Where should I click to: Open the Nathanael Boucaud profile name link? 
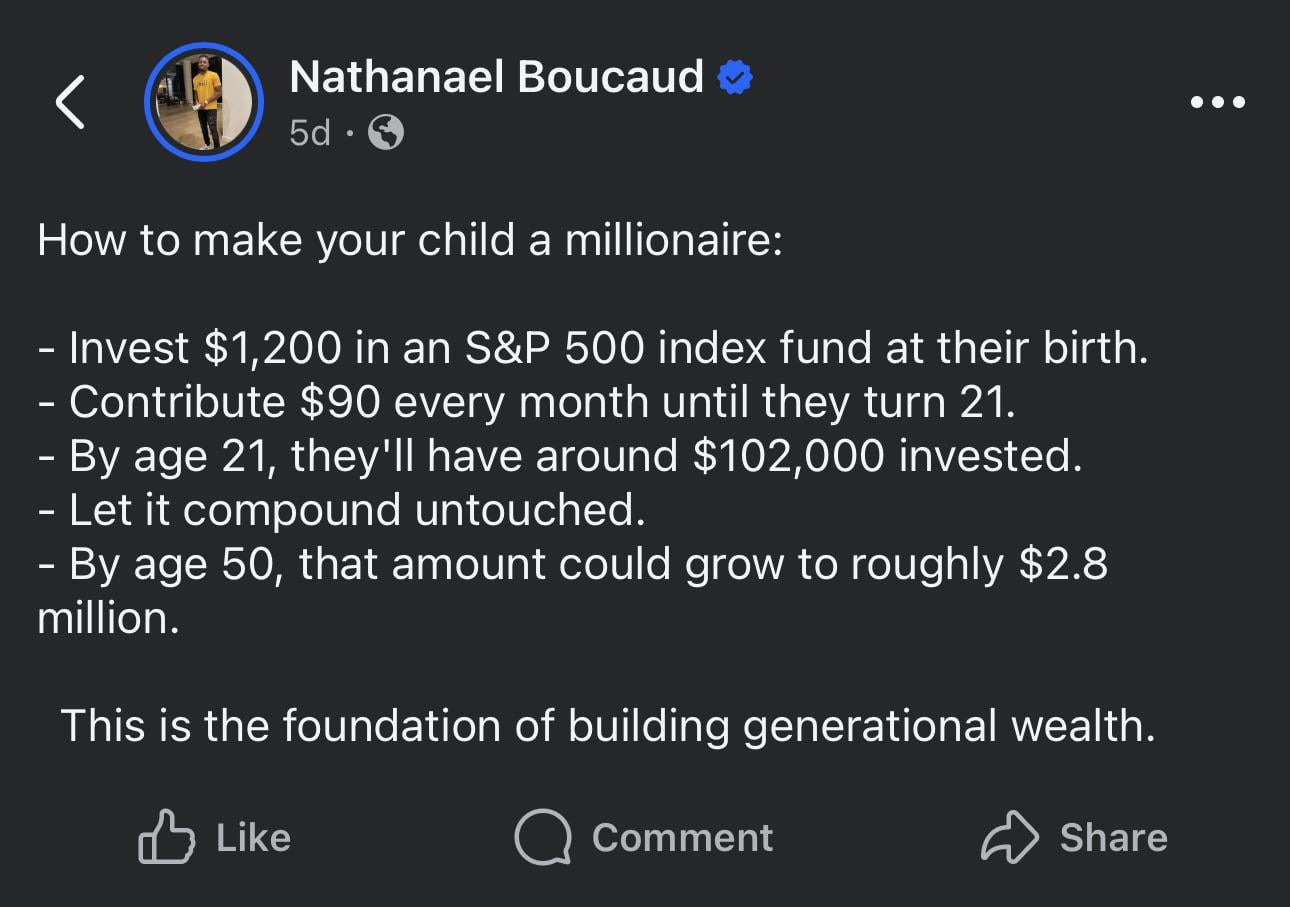point(496,77)
